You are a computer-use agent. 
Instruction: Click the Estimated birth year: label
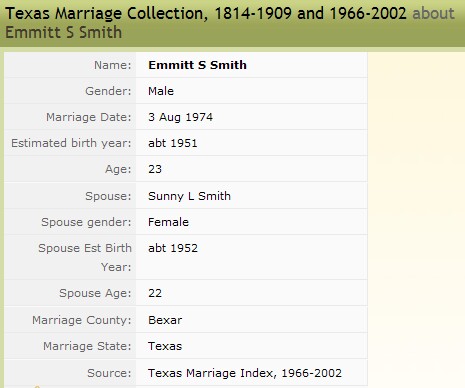(x=71, y=143)
